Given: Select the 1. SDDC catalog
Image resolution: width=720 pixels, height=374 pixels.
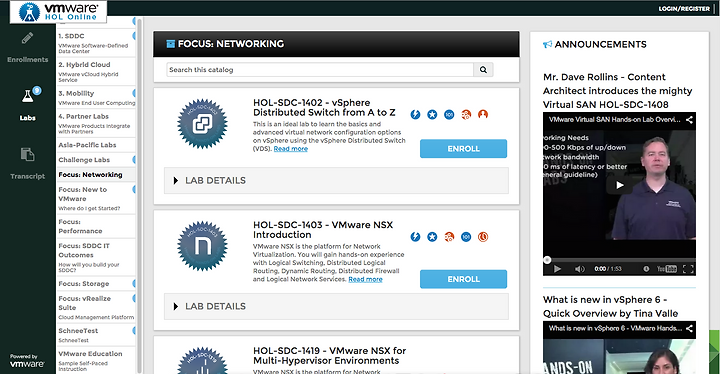Looking at the screenshot, I should pyautogui.click(x=96, y=43).
